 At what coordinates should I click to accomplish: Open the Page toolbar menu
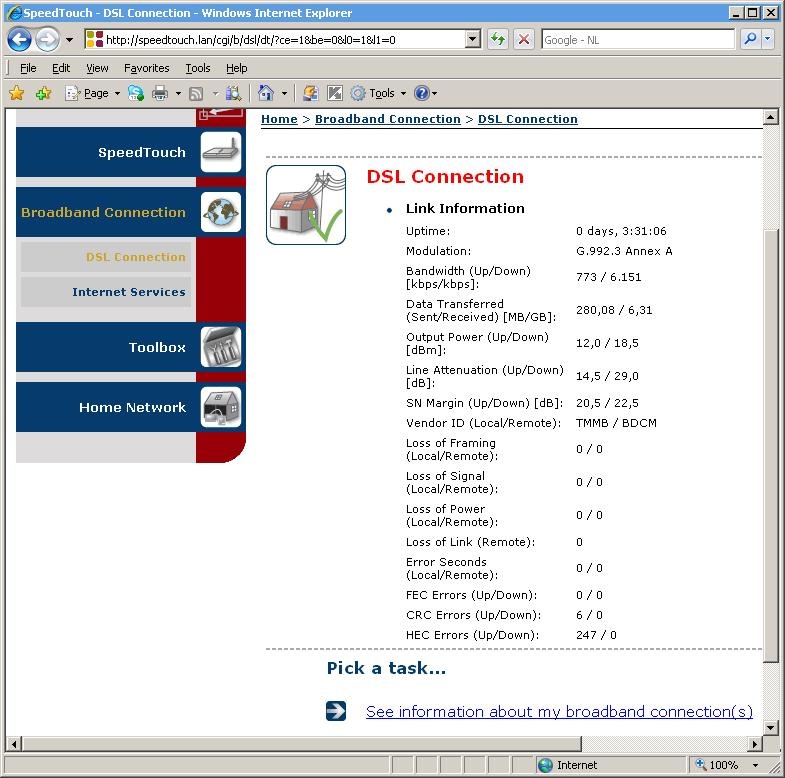[93, 93]
